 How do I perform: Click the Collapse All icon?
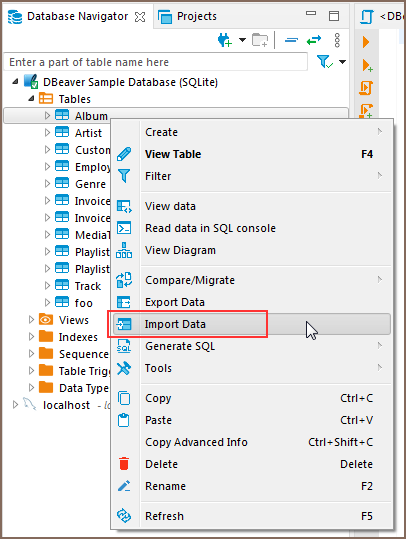coord(291,40)
